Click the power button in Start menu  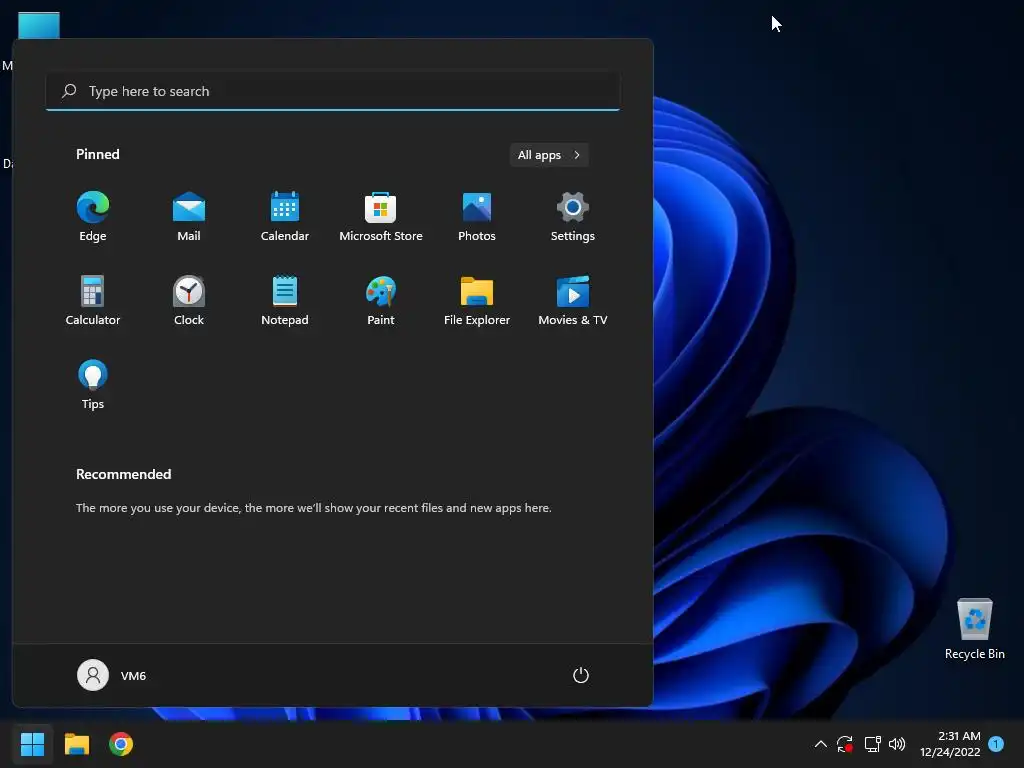[x=581, y=675]
